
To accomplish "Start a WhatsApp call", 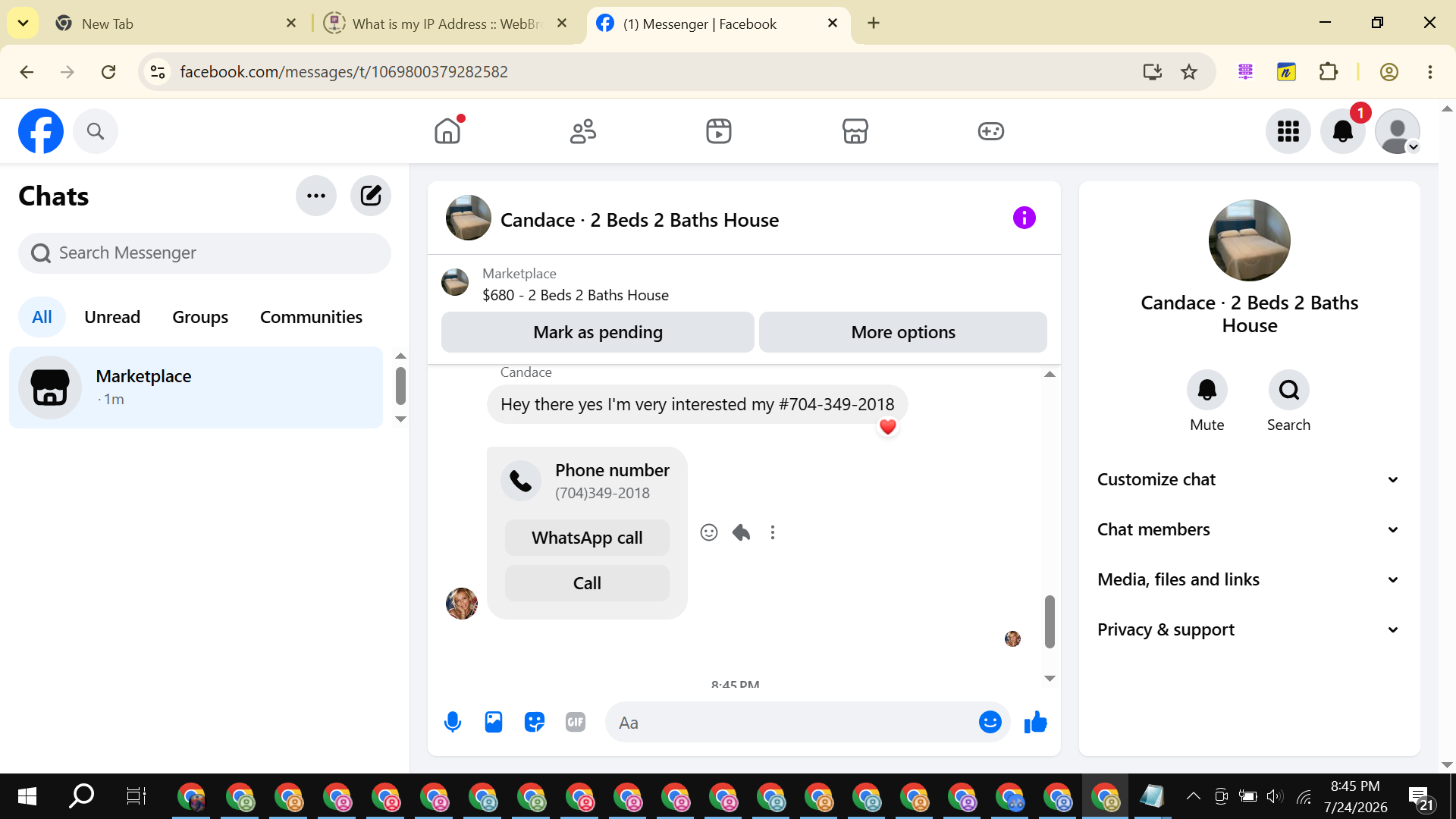I will [587, 538].
